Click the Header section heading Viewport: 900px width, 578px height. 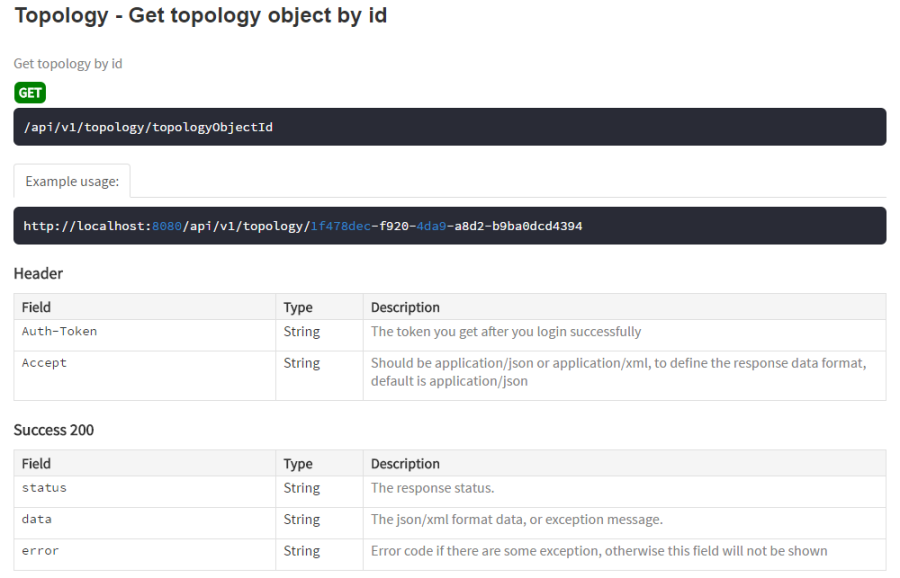[39, 273]
